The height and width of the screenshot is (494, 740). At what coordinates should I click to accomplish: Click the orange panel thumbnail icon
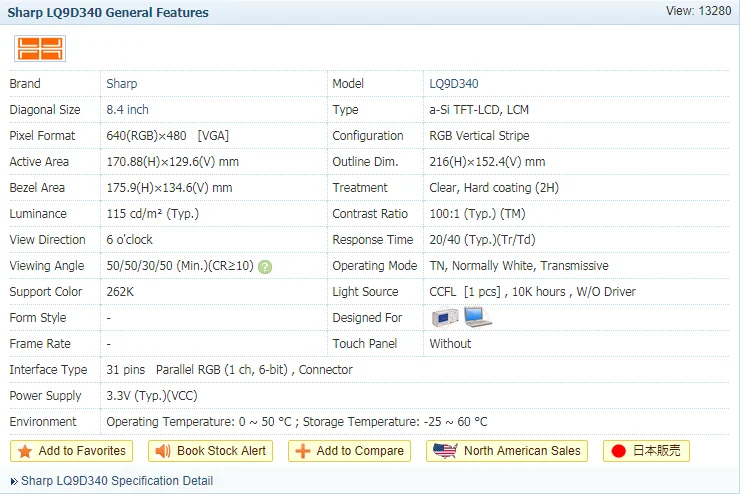40,49
